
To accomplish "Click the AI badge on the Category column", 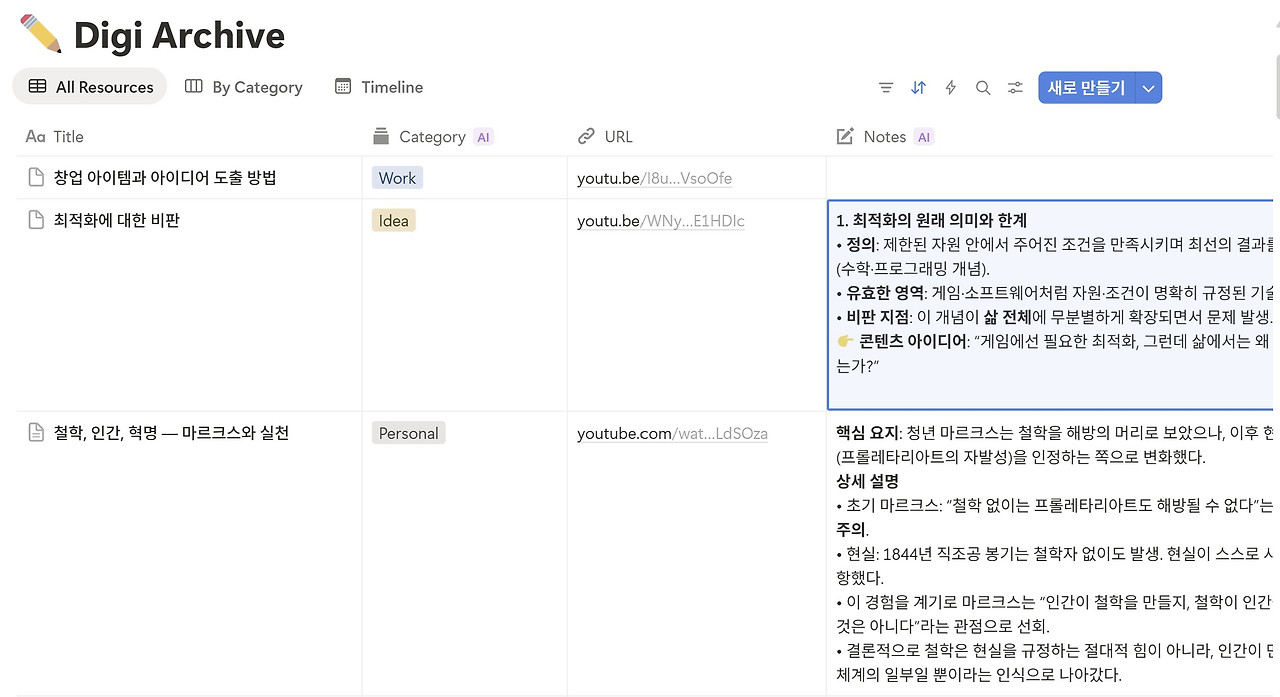I will click(484, 136).
